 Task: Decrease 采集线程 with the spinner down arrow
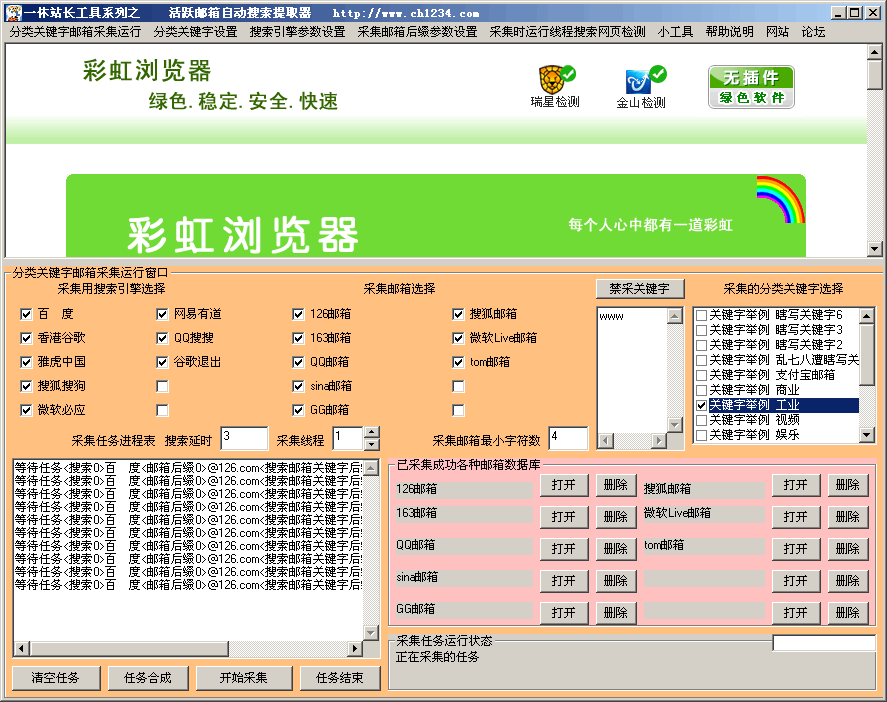pos(372,445)
